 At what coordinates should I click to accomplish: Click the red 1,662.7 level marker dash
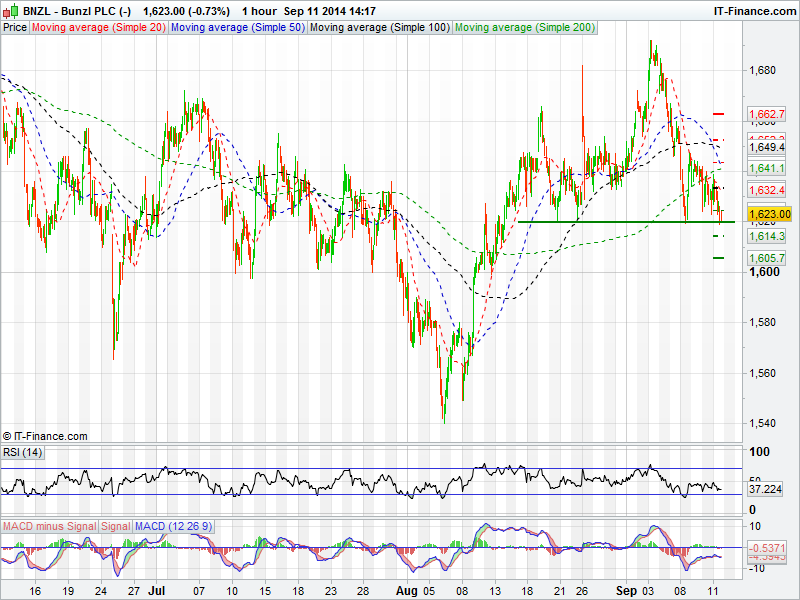coord(718,114)
